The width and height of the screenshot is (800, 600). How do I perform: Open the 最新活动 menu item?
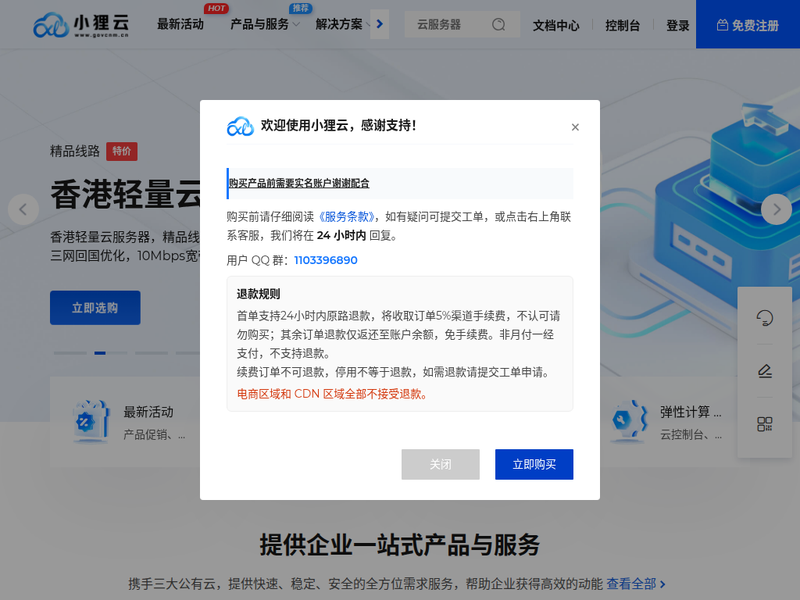click(x=180, y=24)
